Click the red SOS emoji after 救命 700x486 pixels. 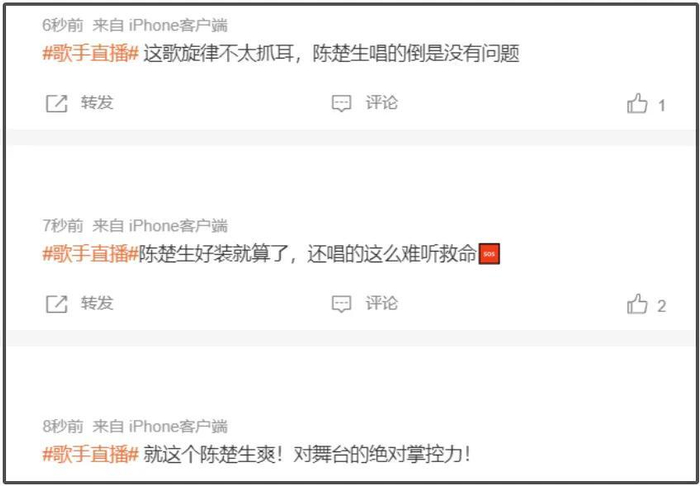[489, 254]
